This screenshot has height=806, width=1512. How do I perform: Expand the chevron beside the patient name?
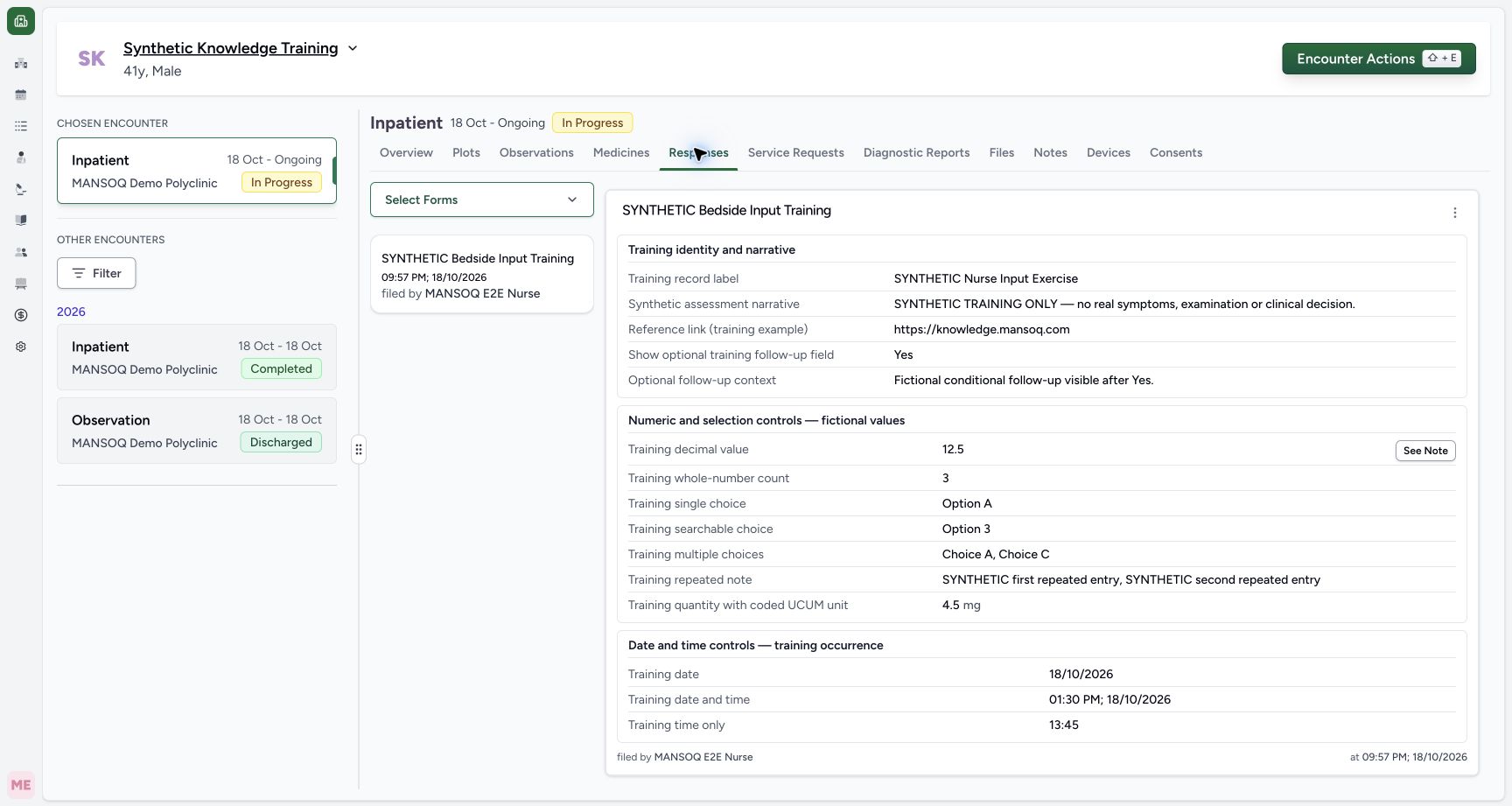pos(353,48)
